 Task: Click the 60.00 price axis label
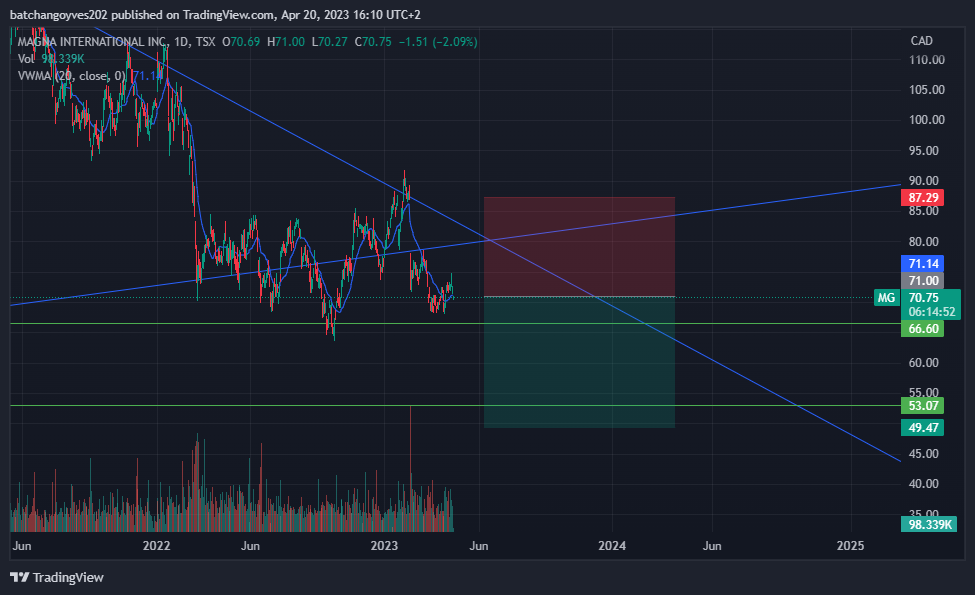tap(923, 362)
